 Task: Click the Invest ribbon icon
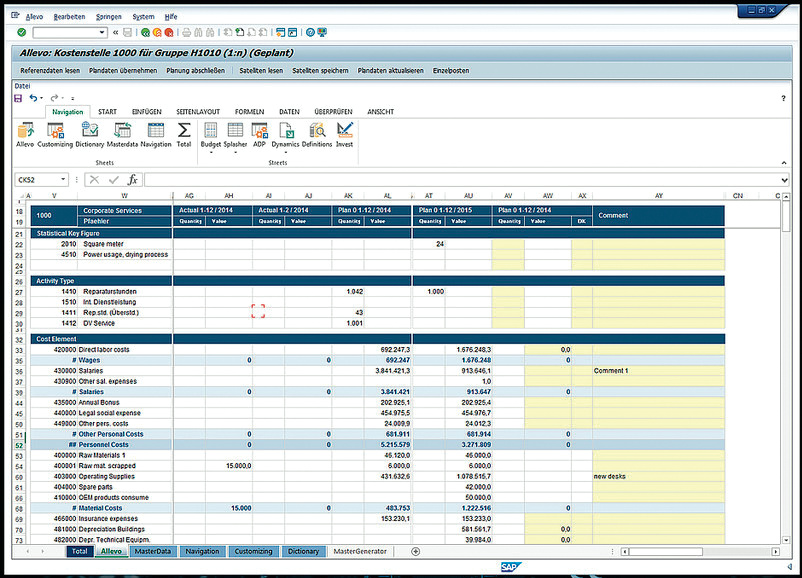point(344,131)
